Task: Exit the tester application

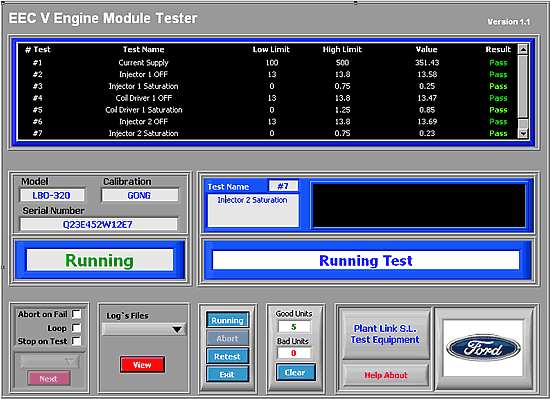Action: coord(227,374)
